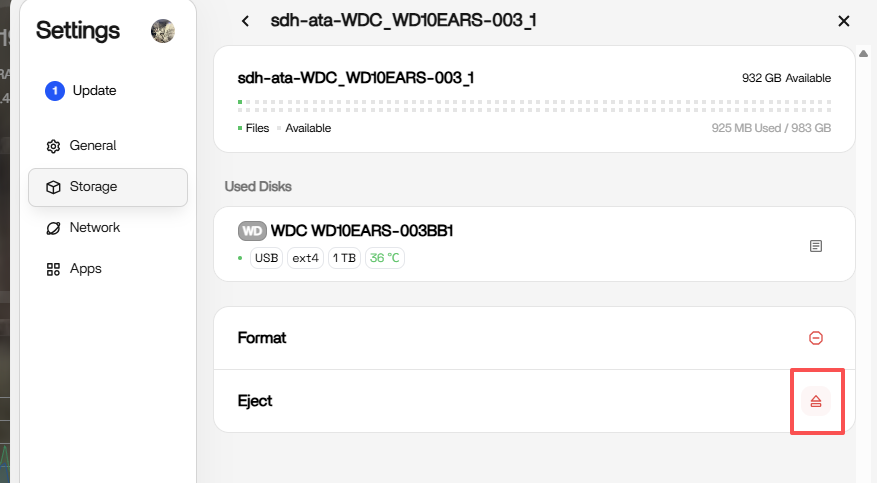Click the Eject row label
877x483 pixels.
[x=255, y=401]
